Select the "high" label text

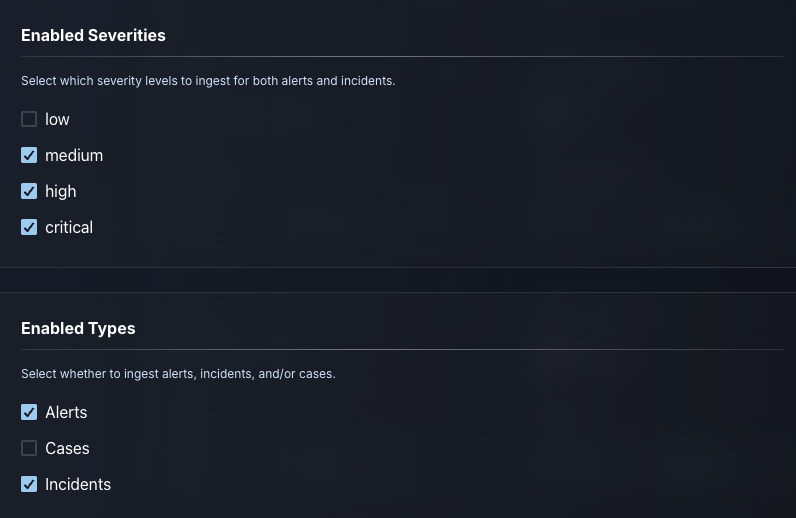[61, 191]
